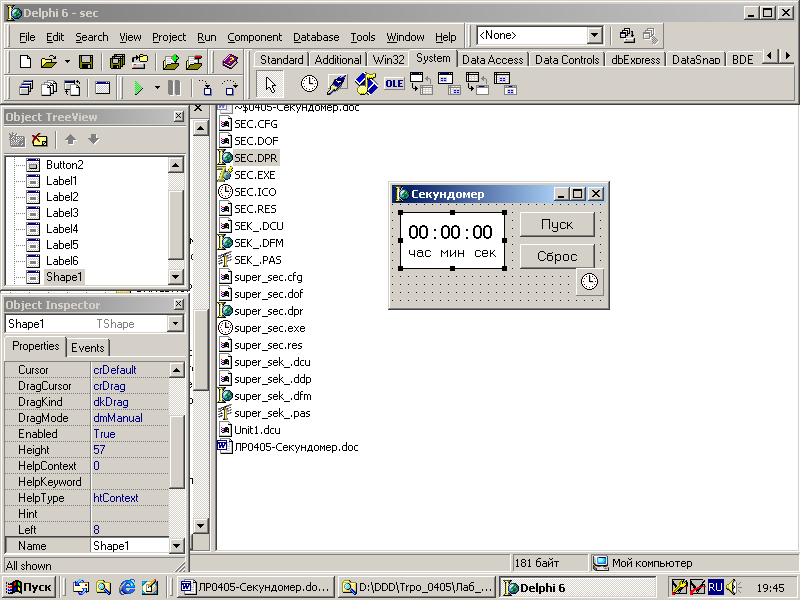The width and height of the screenshot is (800, 600).
Task: Click the View Form toolbar icon
Action: 49,88
